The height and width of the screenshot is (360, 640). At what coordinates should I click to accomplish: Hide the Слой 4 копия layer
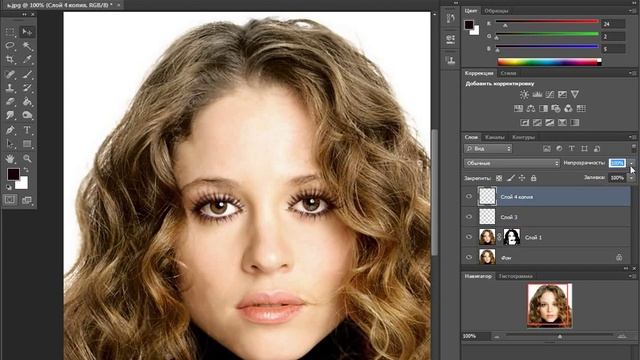(469, 197)
